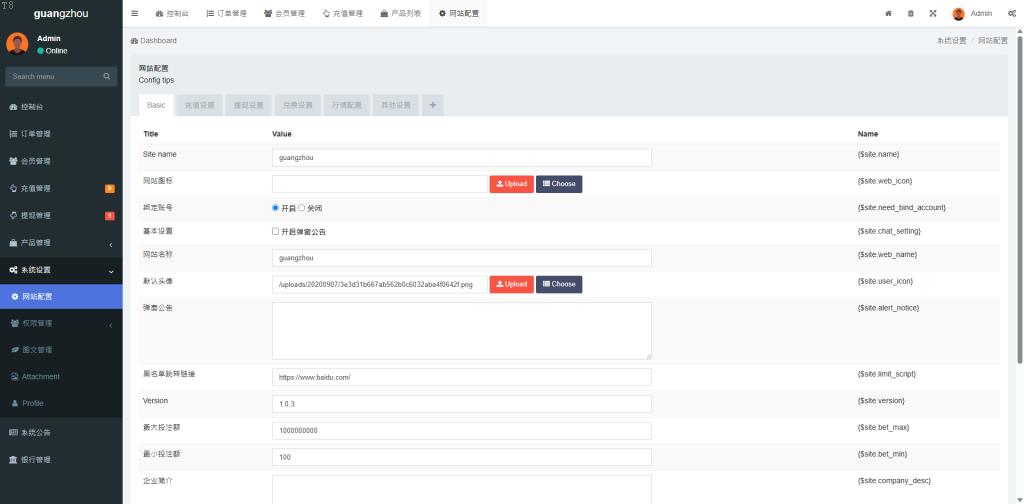Click the Version input field
Image resolution: width=1024 pixels, height=504 pixels.
461,404
